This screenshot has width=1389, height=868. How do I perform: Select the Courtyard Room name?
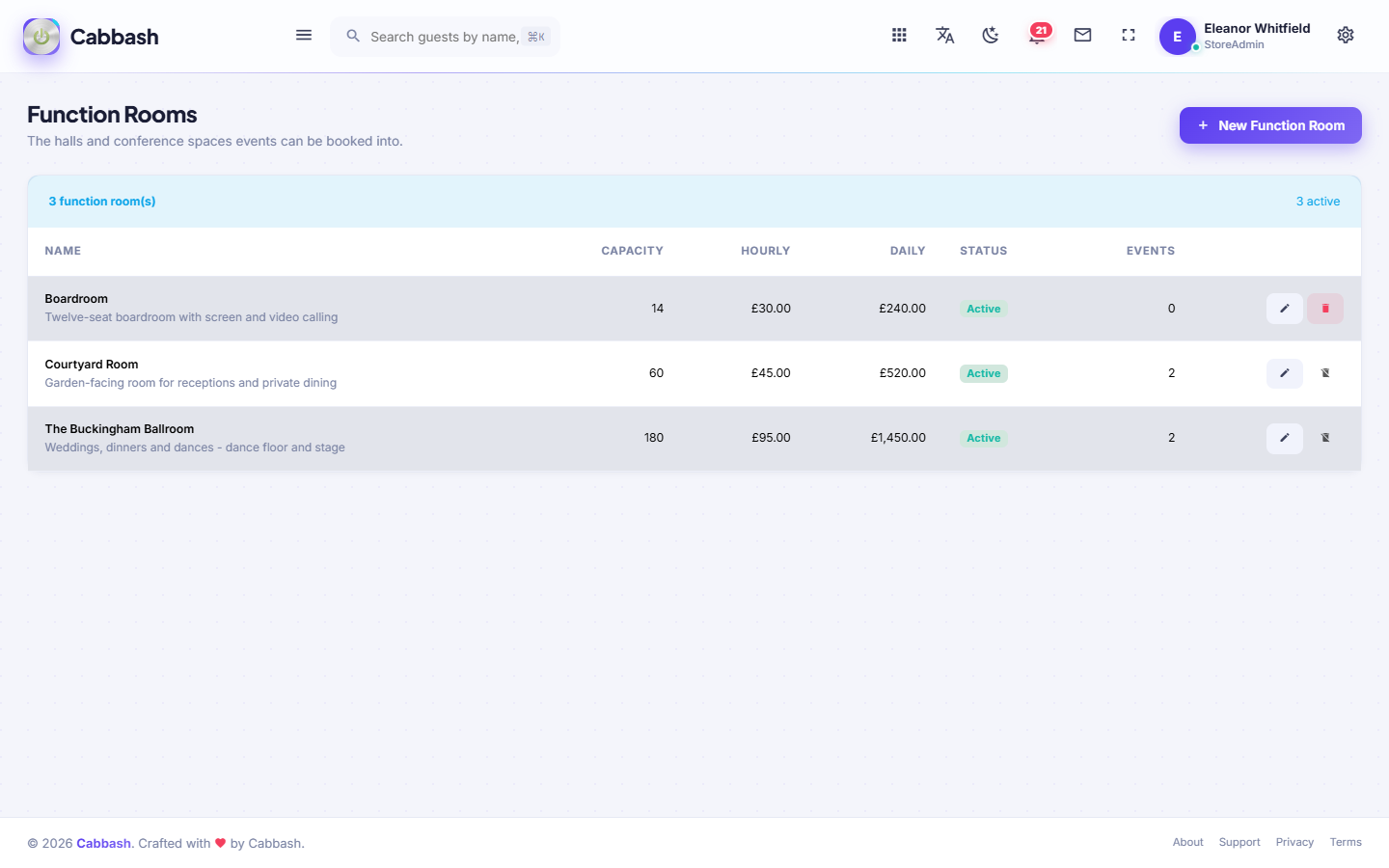point(92,365)
